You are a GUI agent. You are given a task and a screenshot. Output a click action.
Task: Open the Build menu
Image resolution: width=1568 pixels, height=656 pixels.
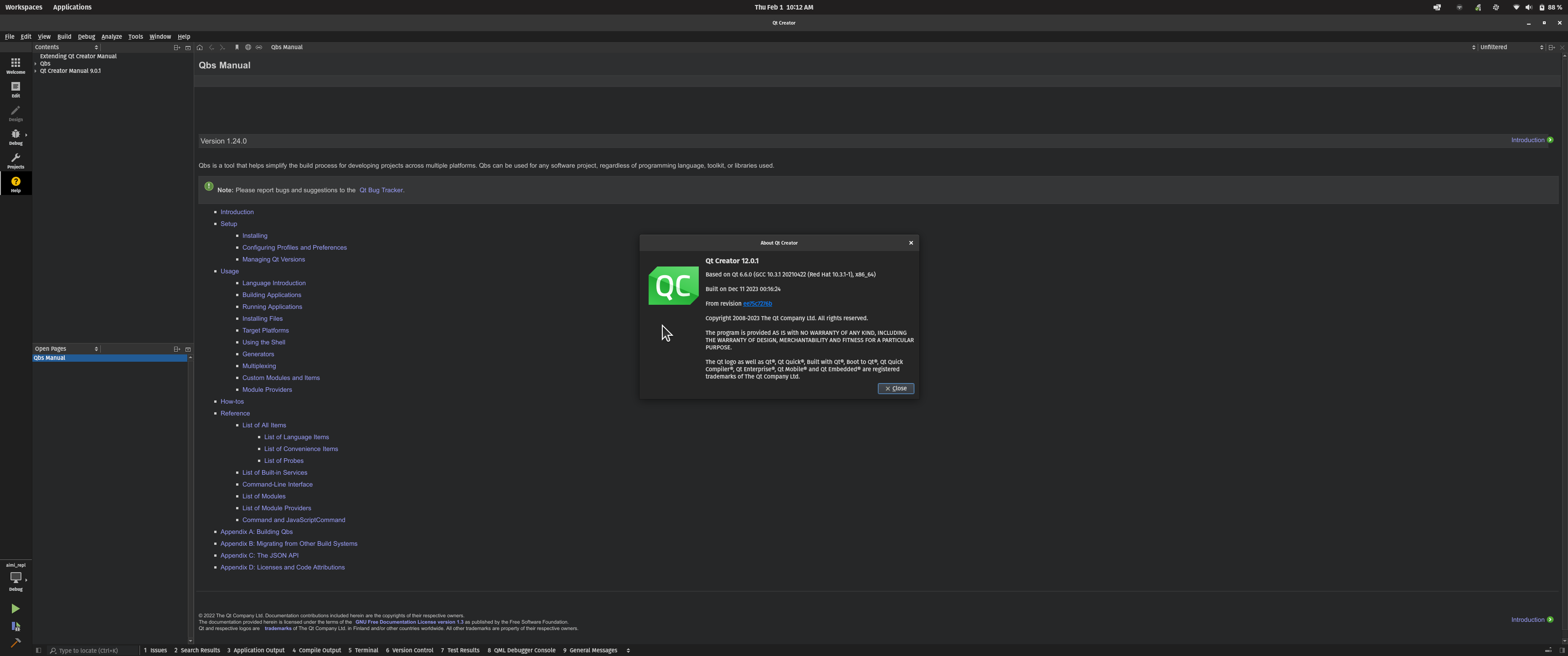[64, 36]
